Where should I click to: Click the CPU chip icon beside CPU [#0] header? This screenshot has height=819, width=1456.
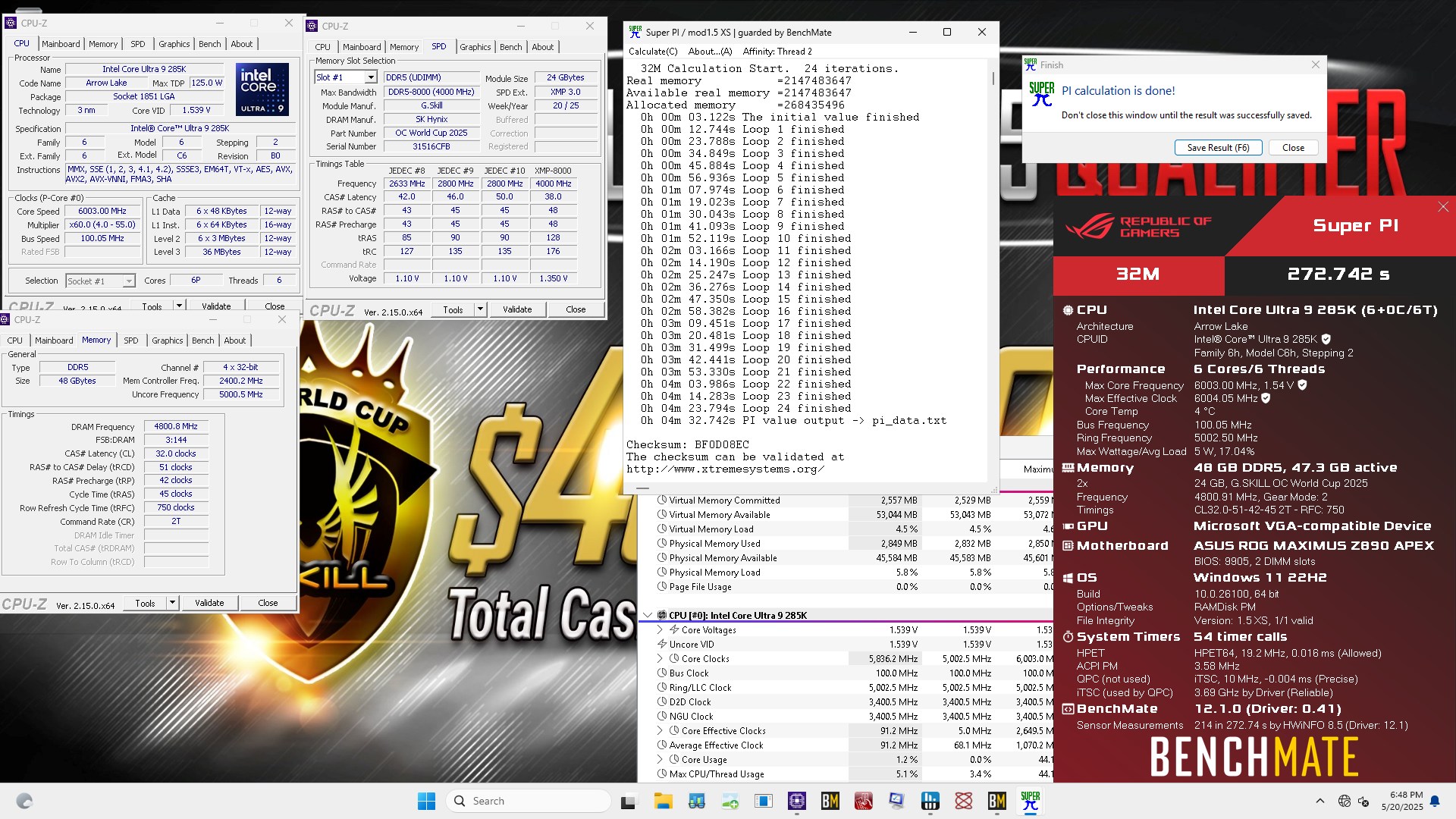coord(661,615)
